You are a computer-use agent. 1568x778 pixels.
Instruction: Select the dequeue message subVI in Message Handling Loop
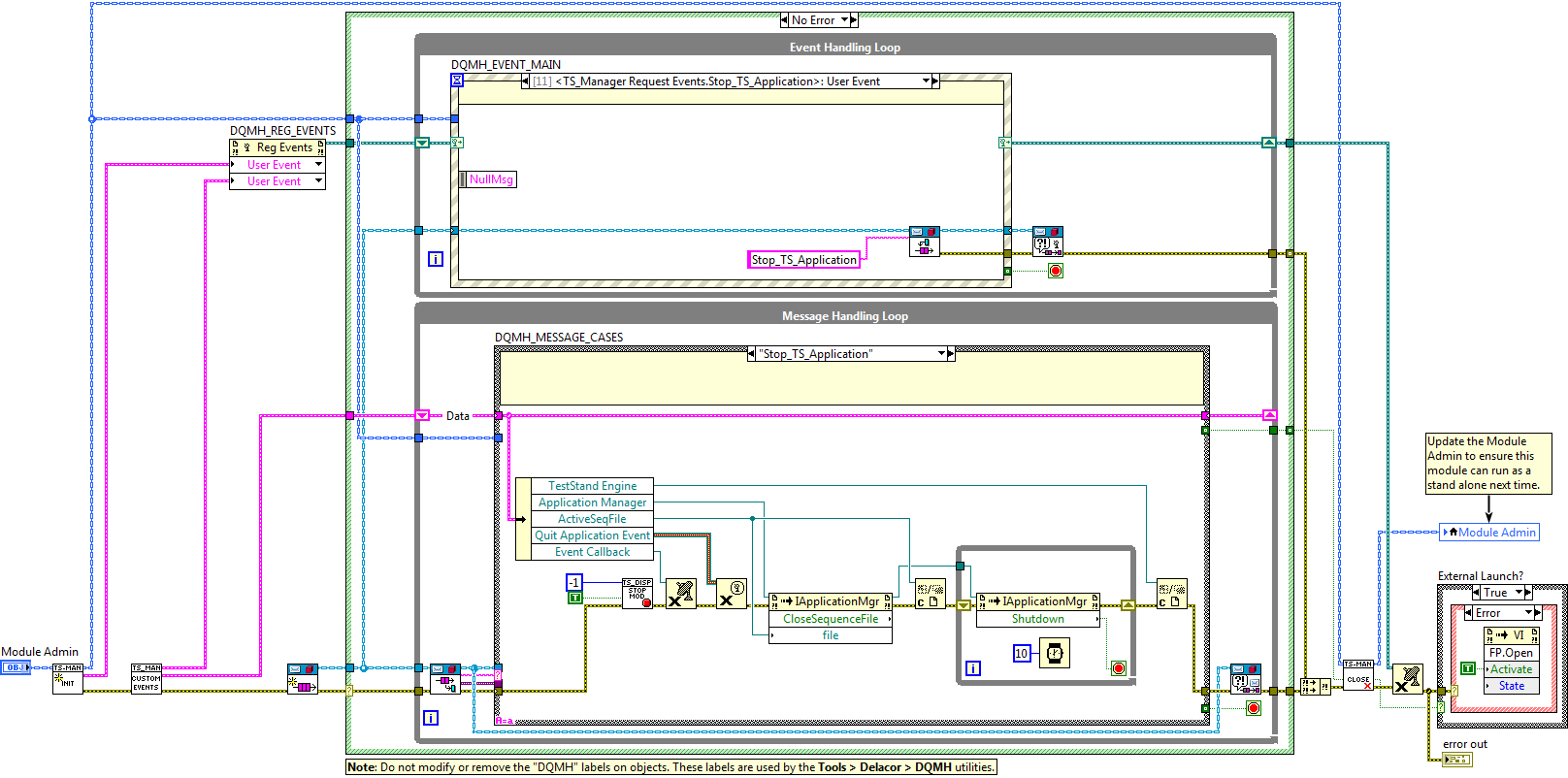pos(445,679)
